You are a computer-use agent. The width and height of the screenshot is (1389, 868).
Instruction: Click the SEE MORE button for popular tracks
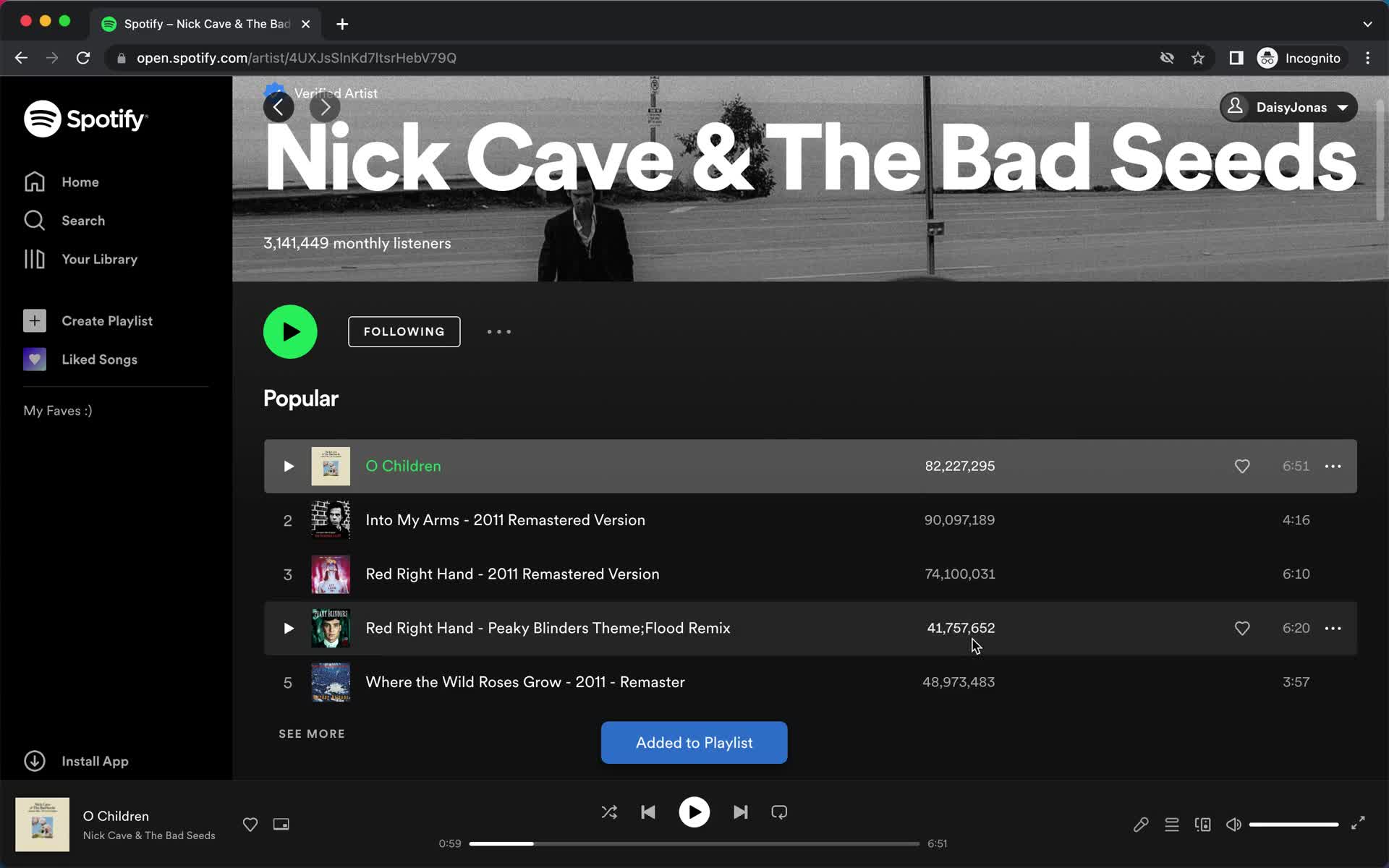point(311,734)
